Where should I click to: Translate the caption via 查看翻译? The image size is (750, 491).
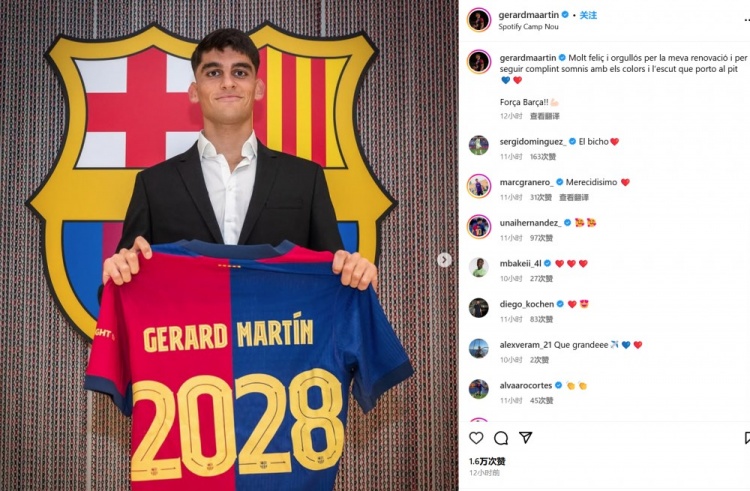(x=544, y=116)
